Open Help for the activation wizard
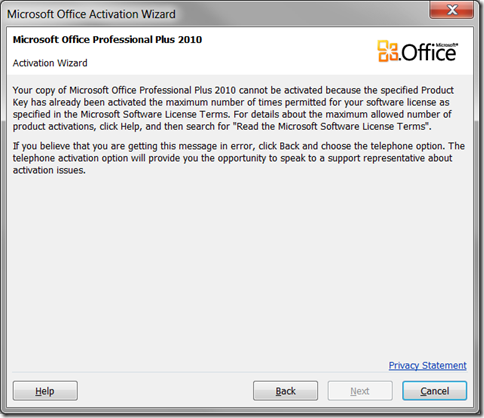 45,391
